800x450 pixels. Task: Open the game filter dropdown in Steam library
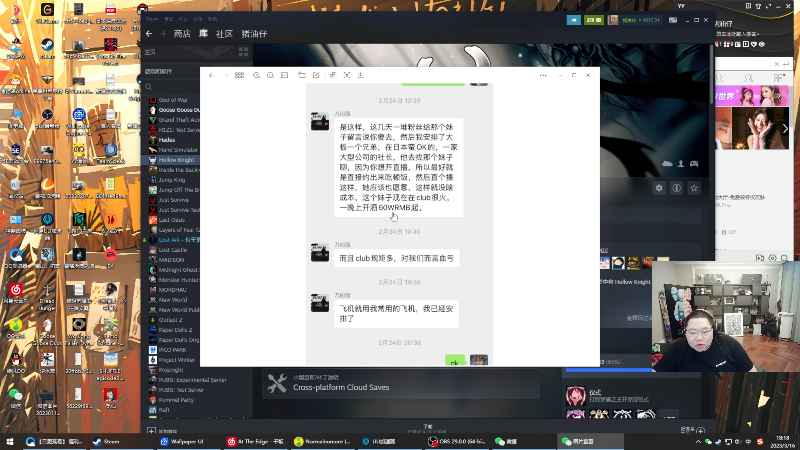pyautogui.click(x=172, y=71)
